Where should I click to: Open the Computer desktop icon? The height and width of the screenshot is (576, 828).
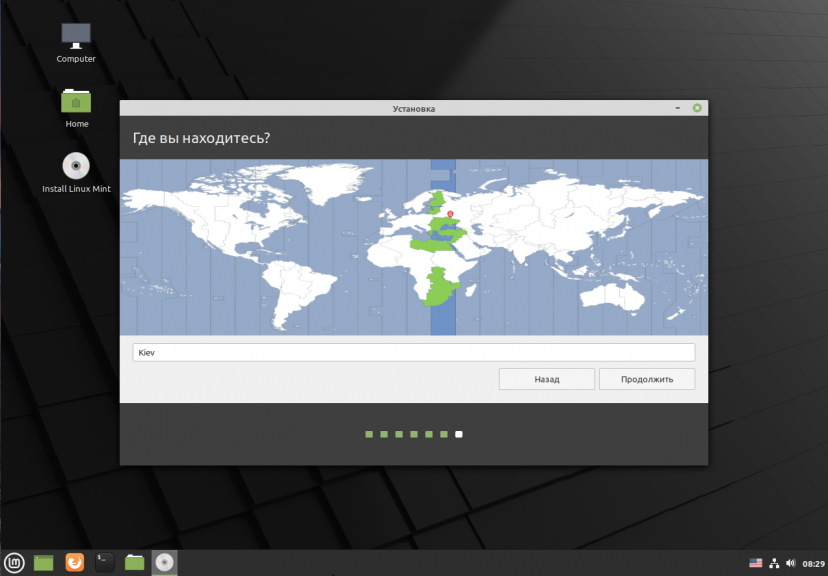pyautogui.click(x=76, y=38)
